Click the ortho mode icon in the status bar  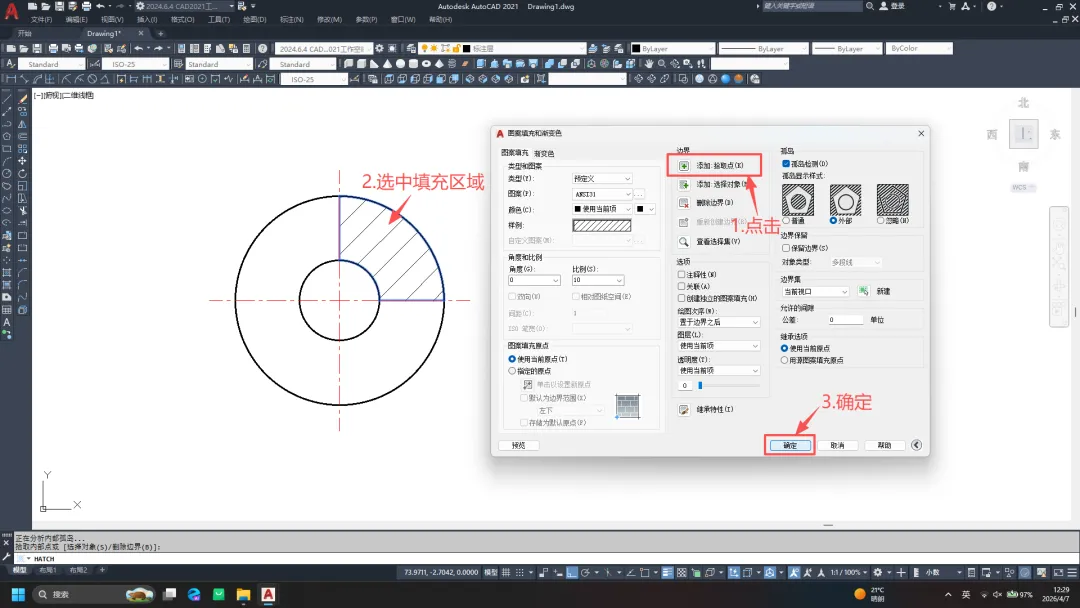pyautogui.click(x=572, y=573)
